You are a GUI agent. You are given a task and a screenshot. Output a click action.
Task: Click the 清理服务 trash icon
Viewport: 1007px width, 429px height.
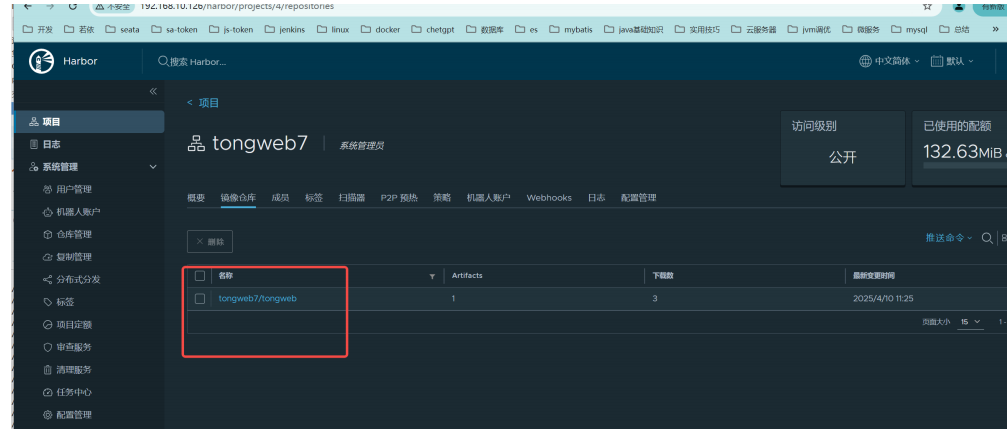pos(47,370)
